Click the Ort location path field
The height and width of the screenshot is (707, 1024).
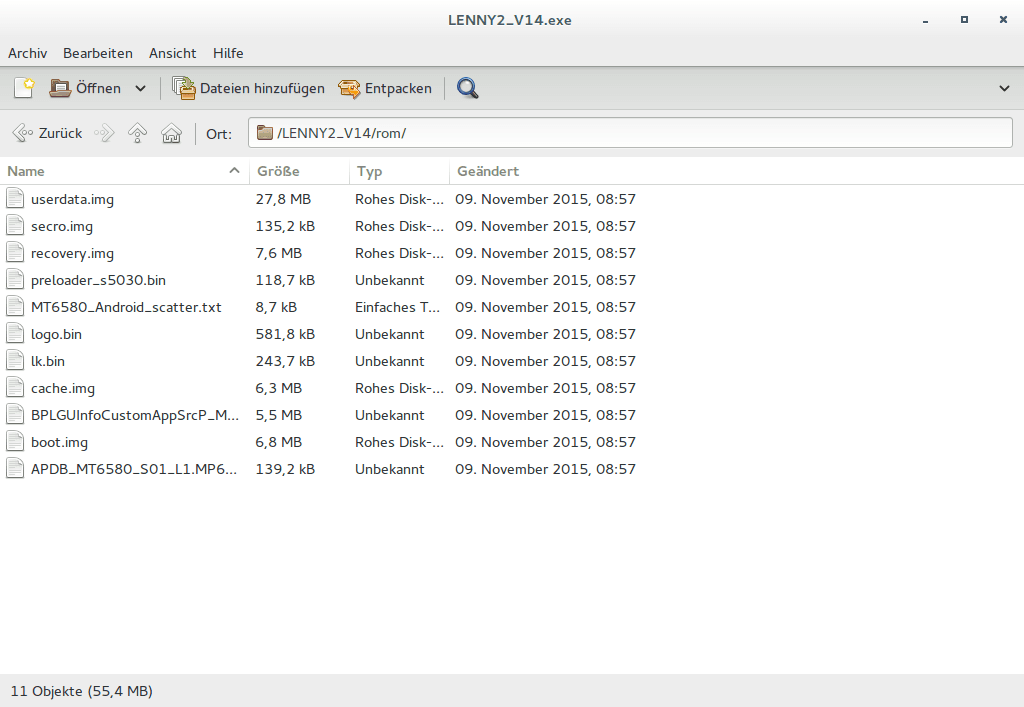(630, 133)
